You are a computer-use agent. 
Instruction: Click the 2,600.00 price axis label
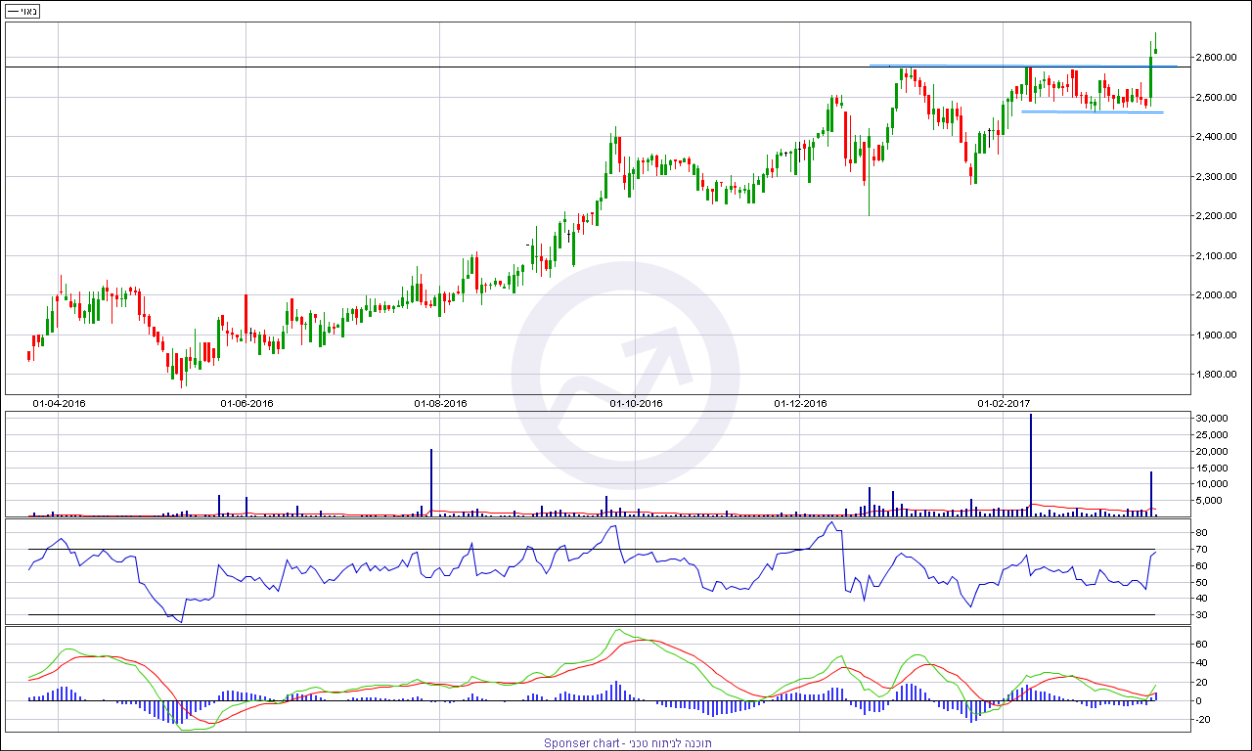tap(1217, 58)
